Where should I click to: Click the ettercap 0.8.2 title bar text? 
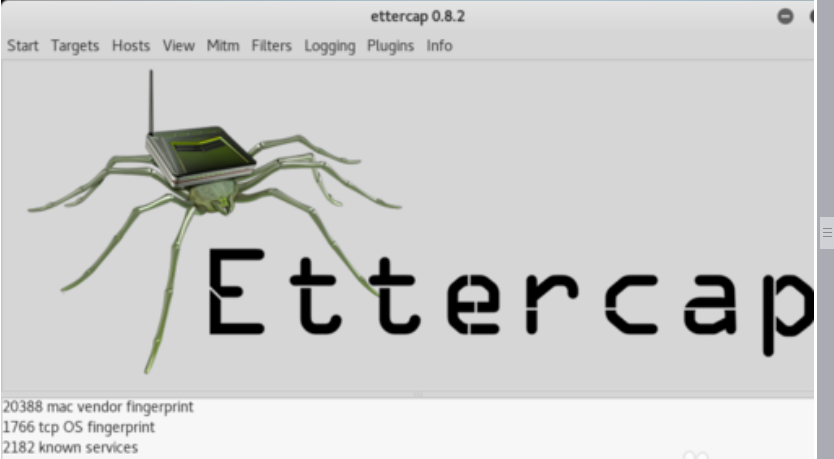pos(418,16)
